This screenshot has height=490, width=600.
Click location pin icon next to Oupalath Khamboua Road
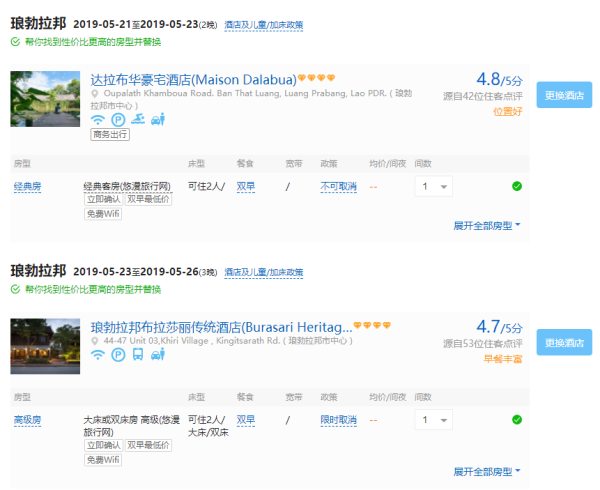(x=95, y=94)
